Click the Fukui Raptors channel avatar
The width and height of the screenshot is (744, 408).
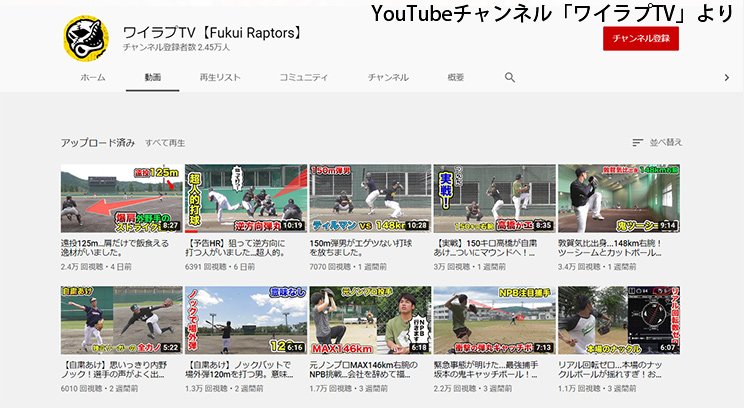click(x=86, y=39)
